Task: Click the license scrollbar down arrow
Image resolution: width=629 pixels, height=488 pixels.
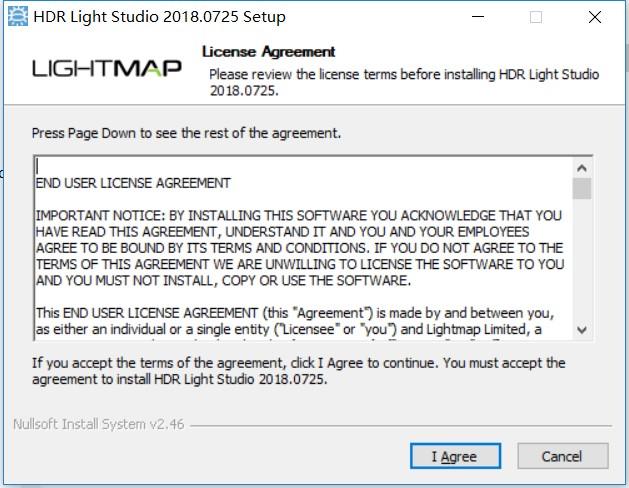Action: point(582,330)
